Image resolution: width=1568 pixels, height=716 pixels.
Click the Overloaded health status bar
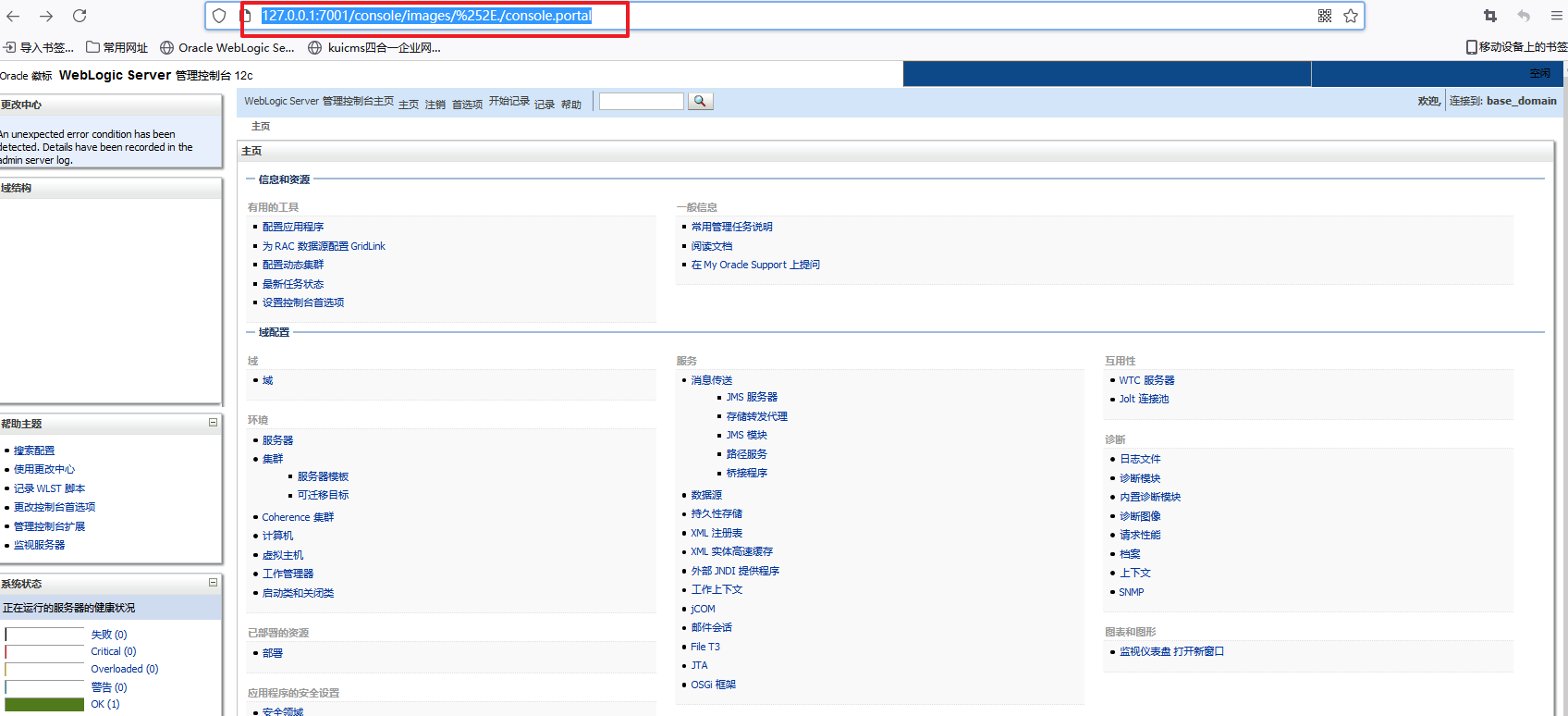[44, 669]
